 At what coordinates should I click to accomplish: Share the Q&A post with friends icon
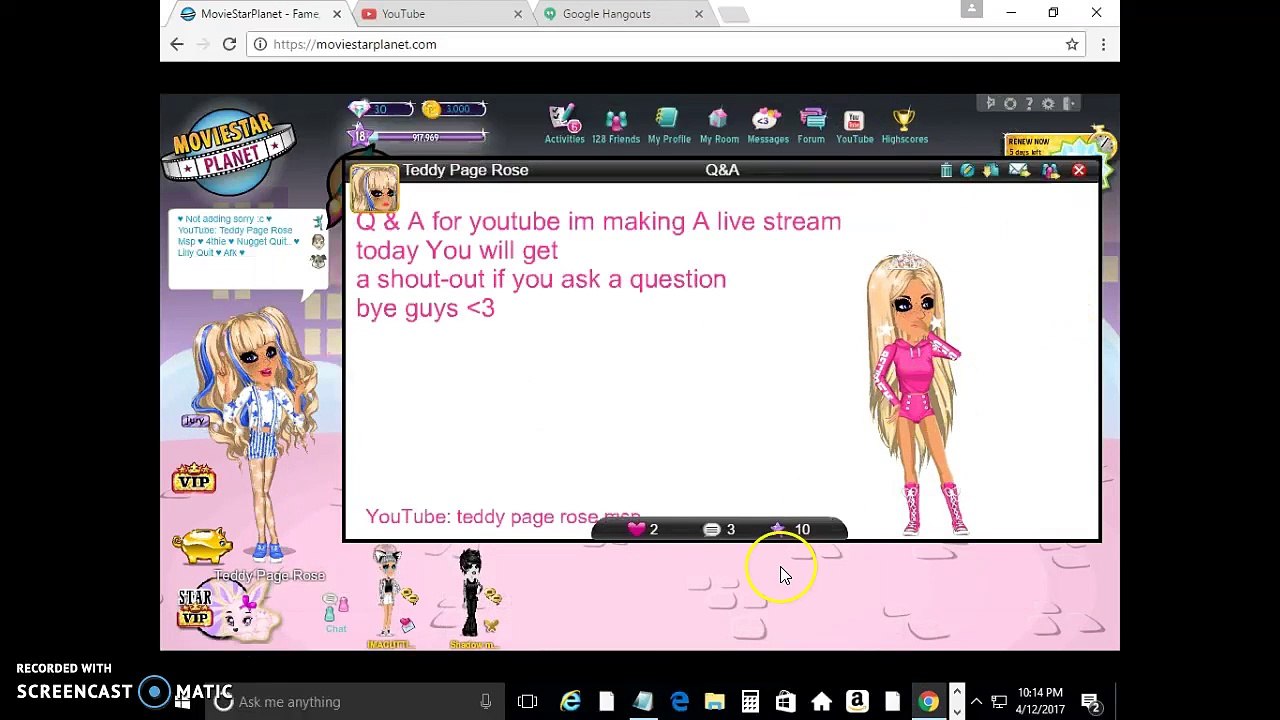[1050, 171]
